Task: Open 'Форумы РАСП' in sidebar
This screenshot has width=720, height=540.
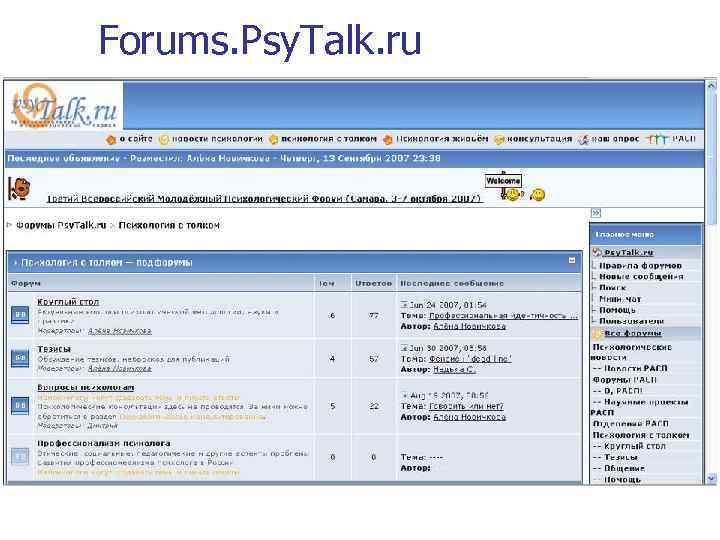Action: (x=624, y=380)
